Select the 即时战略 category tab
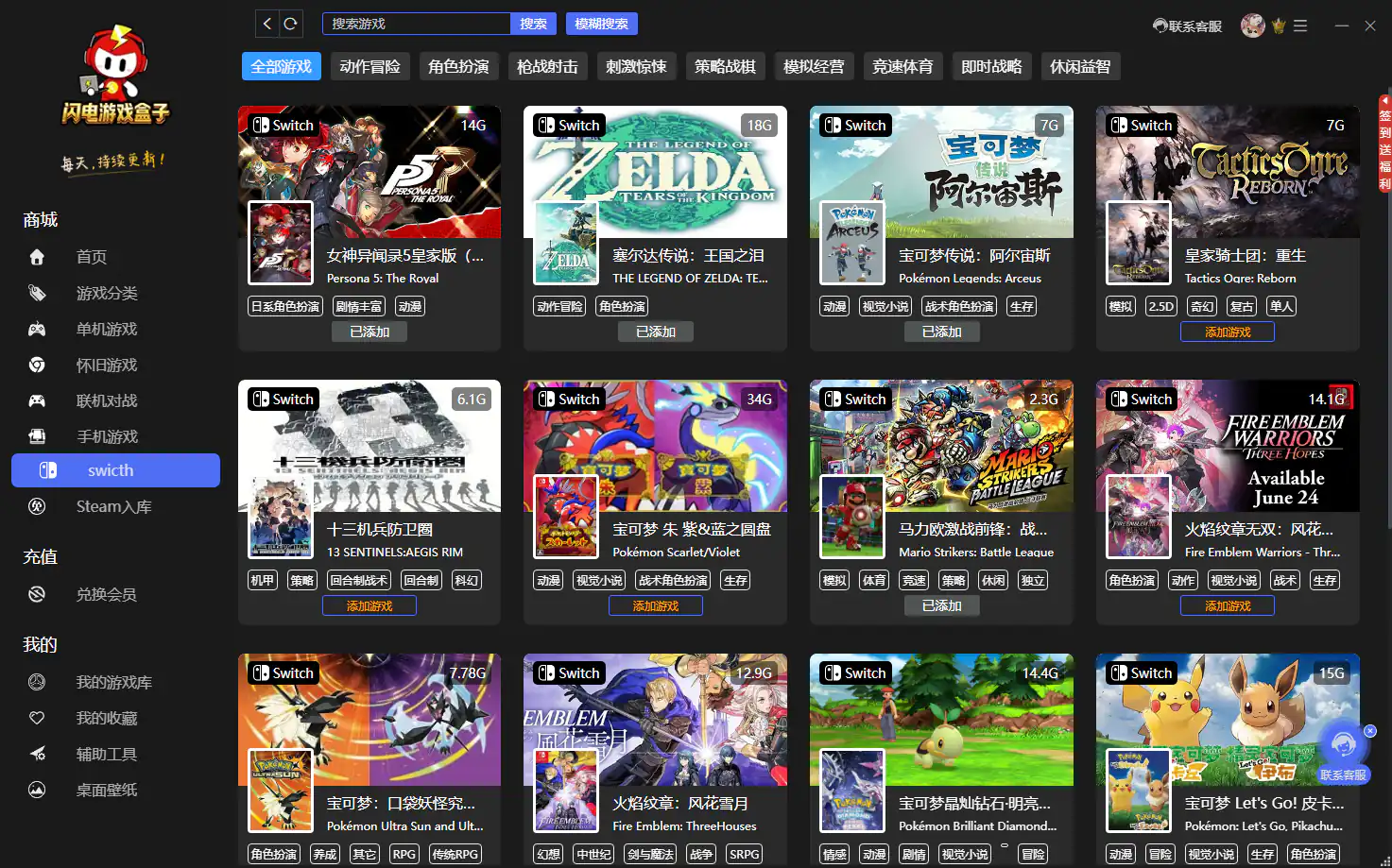Viewport: 1392px width, 868px height. 992,66
